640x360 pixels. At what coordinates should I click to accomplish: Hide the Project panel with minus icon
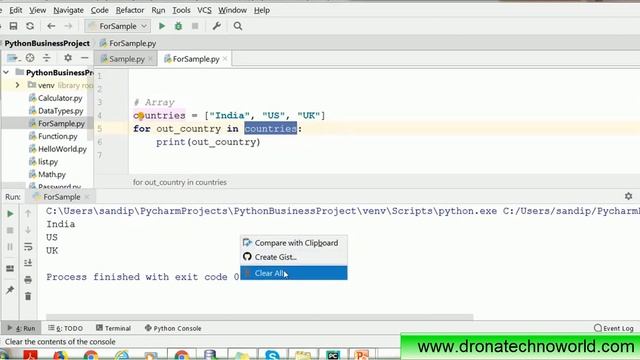[x=84, y=58]
